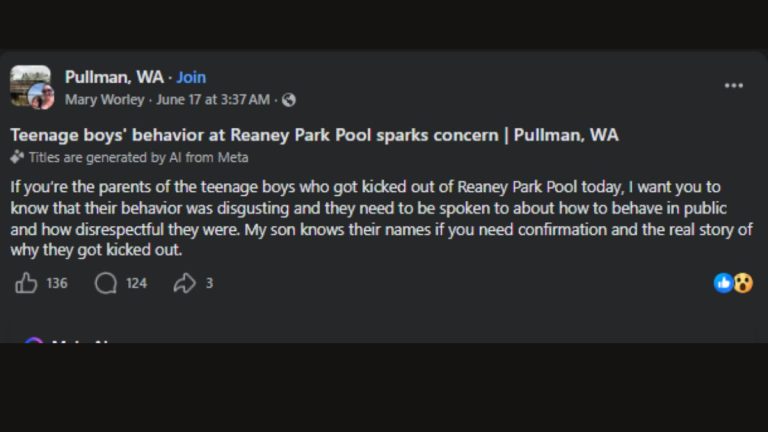This screenshot has width=768, height=432.
Task: Click the 'Titles are generated by AI' notice
Action: click(x=138, y=157)
